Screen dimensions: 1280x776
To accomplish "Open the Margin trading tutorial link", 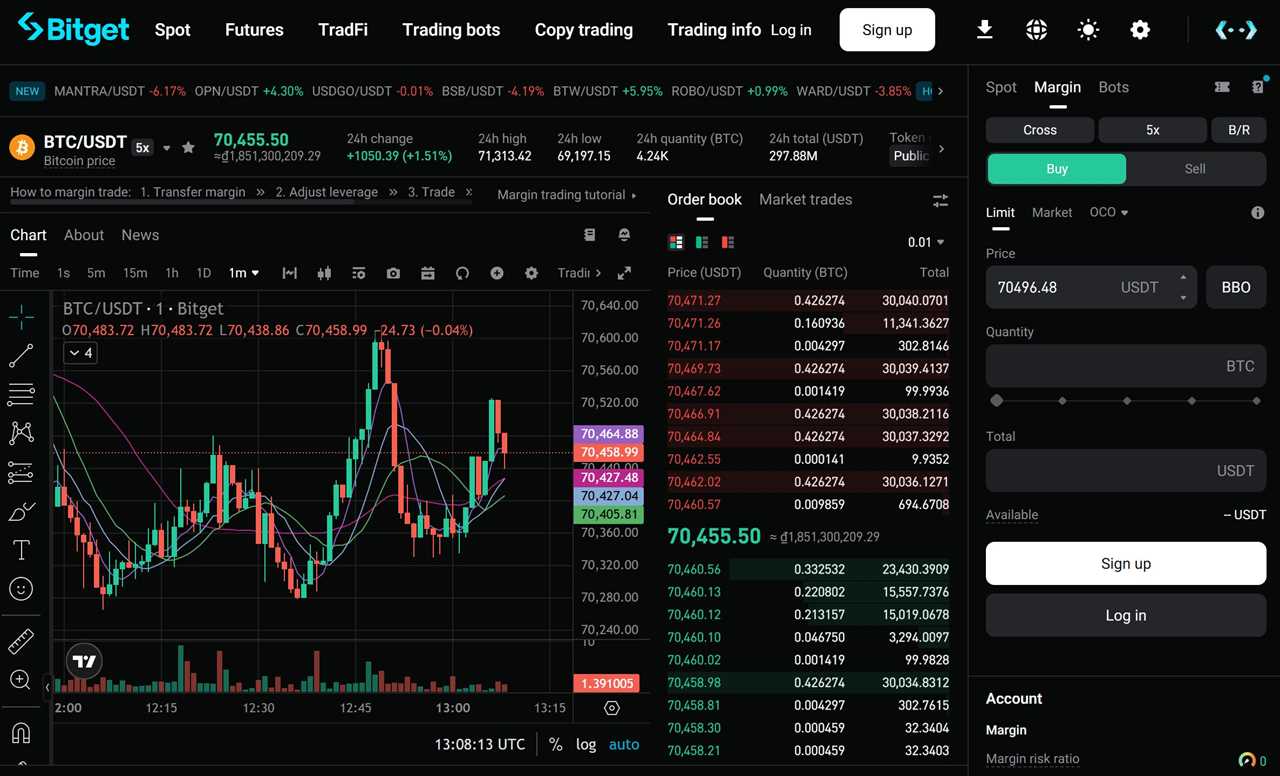I will point(563,195).
